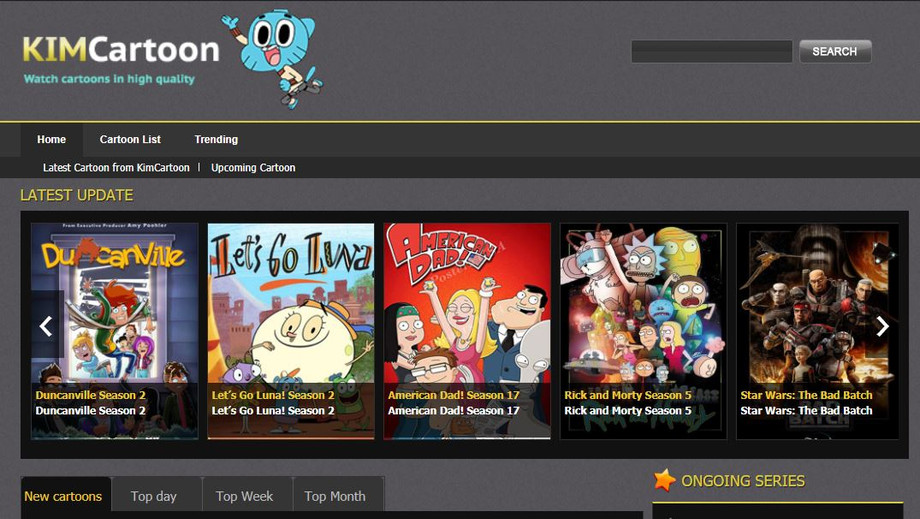The width and height of the screenshot is (920, 519).
Task: Select the New cartoons tab
Action: tap(63, 496)
